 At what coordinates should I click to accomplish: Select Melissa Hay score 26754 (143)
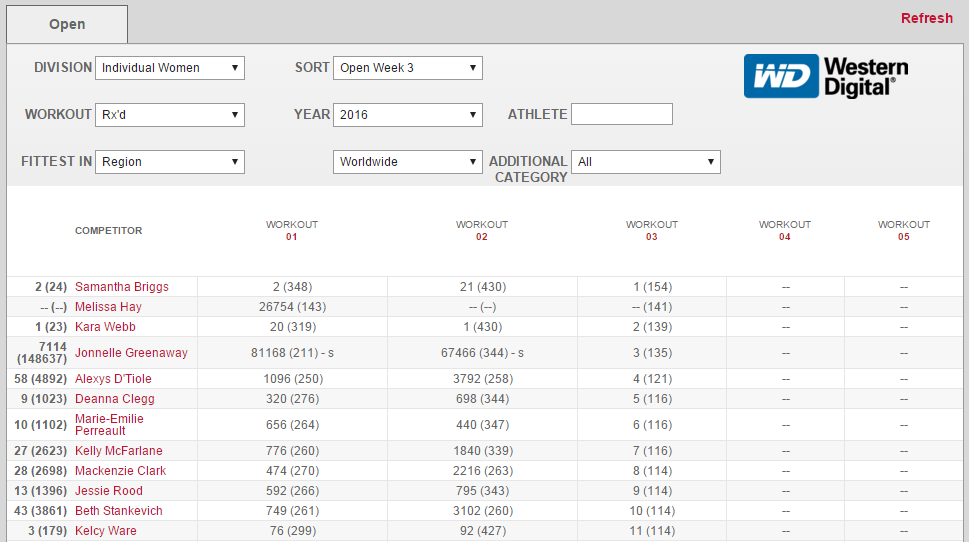click(x=292, y=307)
